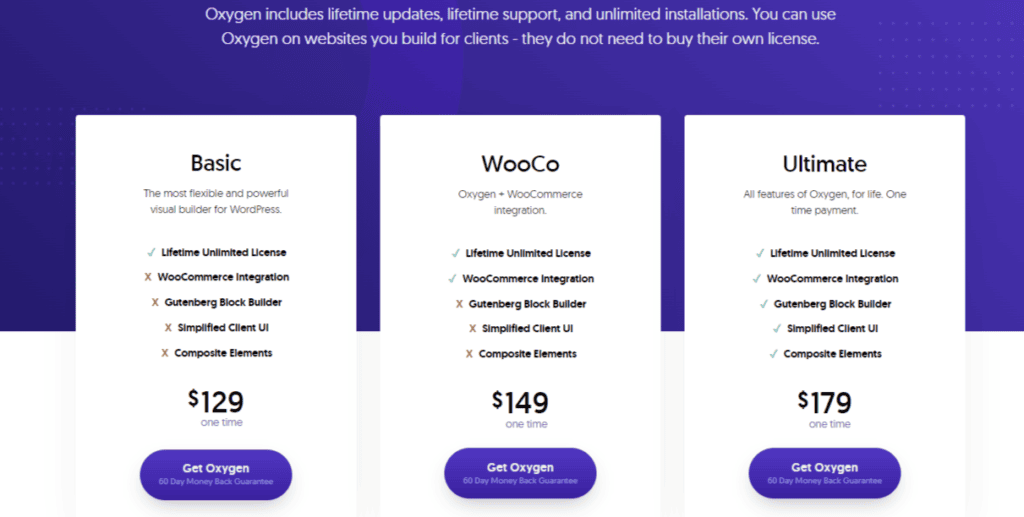This screenshot has height=517, width=1024.
Task: Click checkmark beside WooCo's WooCommerce Integration
Action: tap(452, 279)
